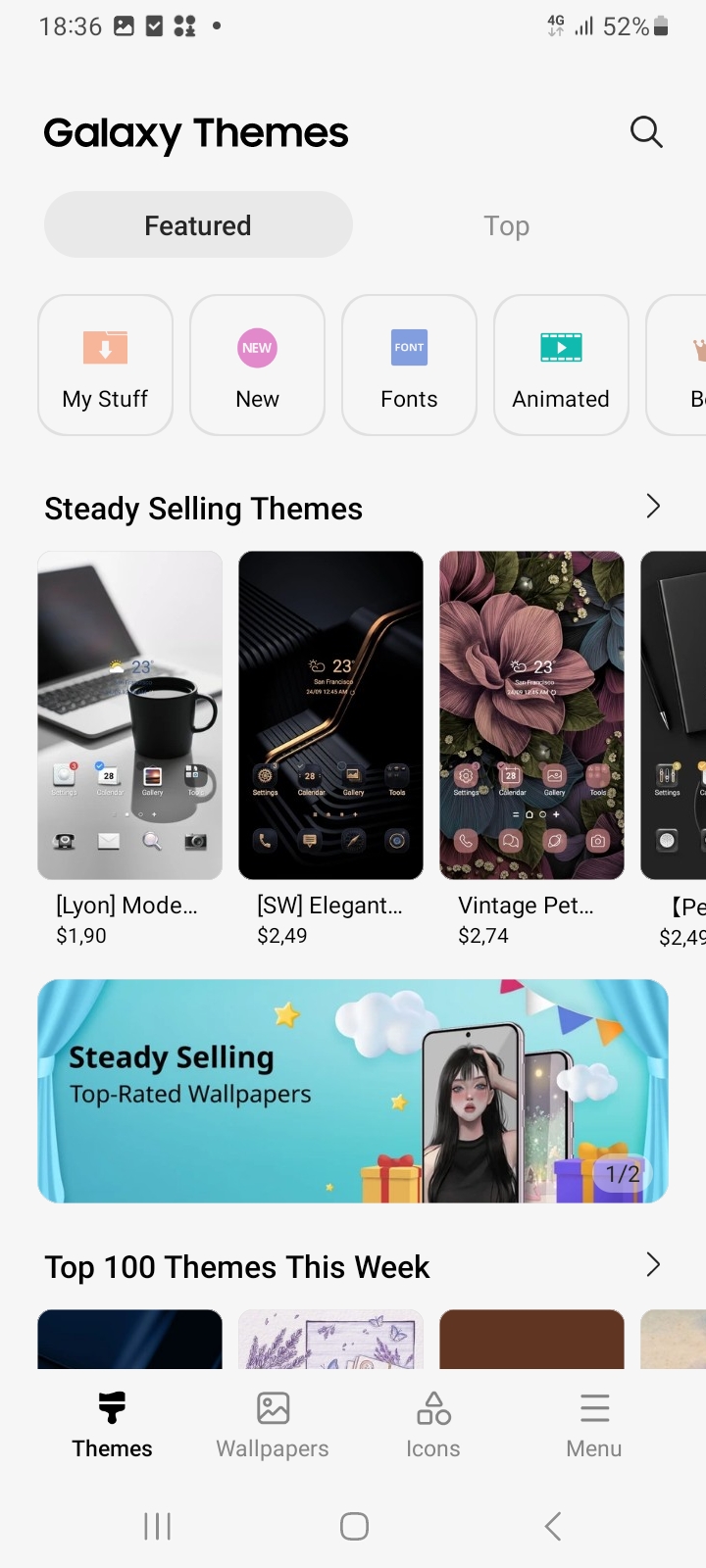
Task: Tap the Themes paintbrush icon
Action: tap(112, 1407)
